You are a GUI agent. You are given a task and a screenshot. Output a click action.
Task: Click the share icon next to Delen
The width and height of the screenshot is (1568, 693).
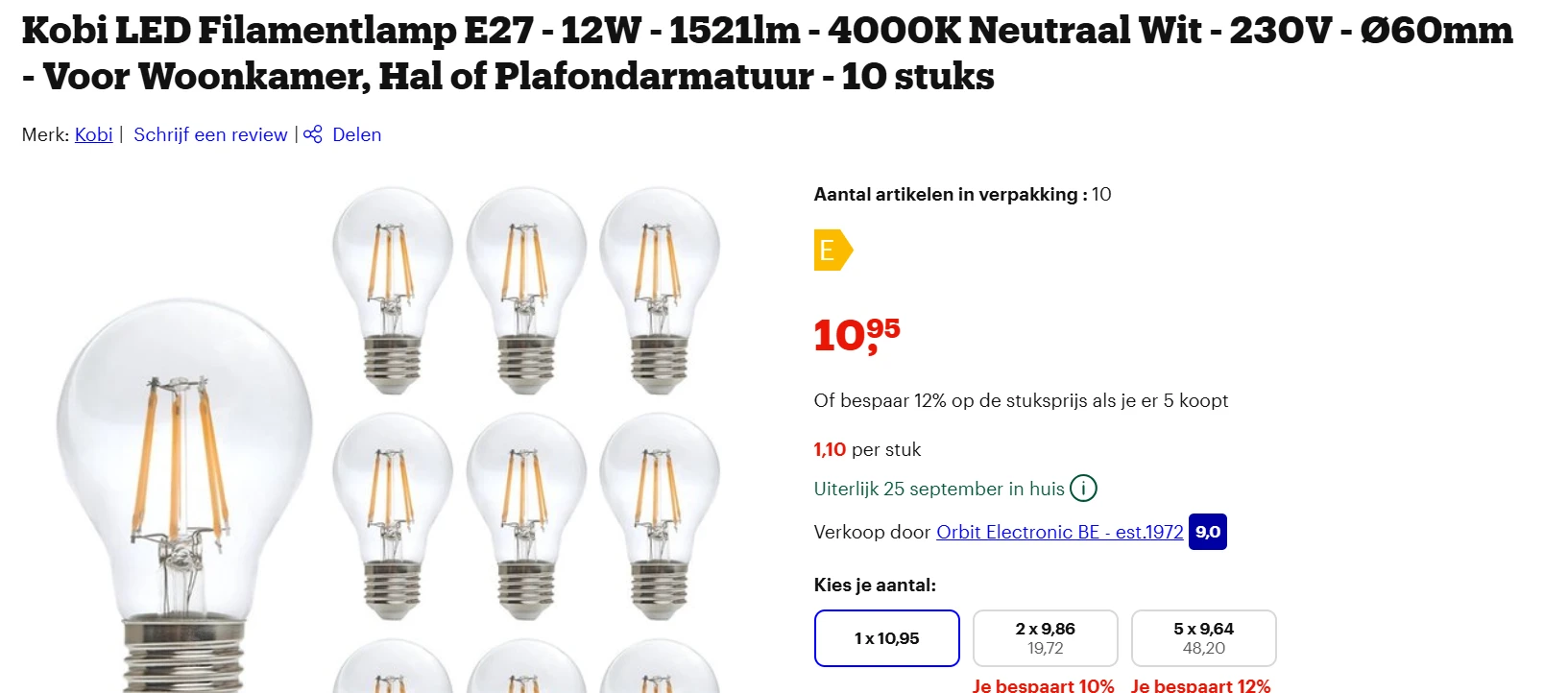click(x=313, y=134)
